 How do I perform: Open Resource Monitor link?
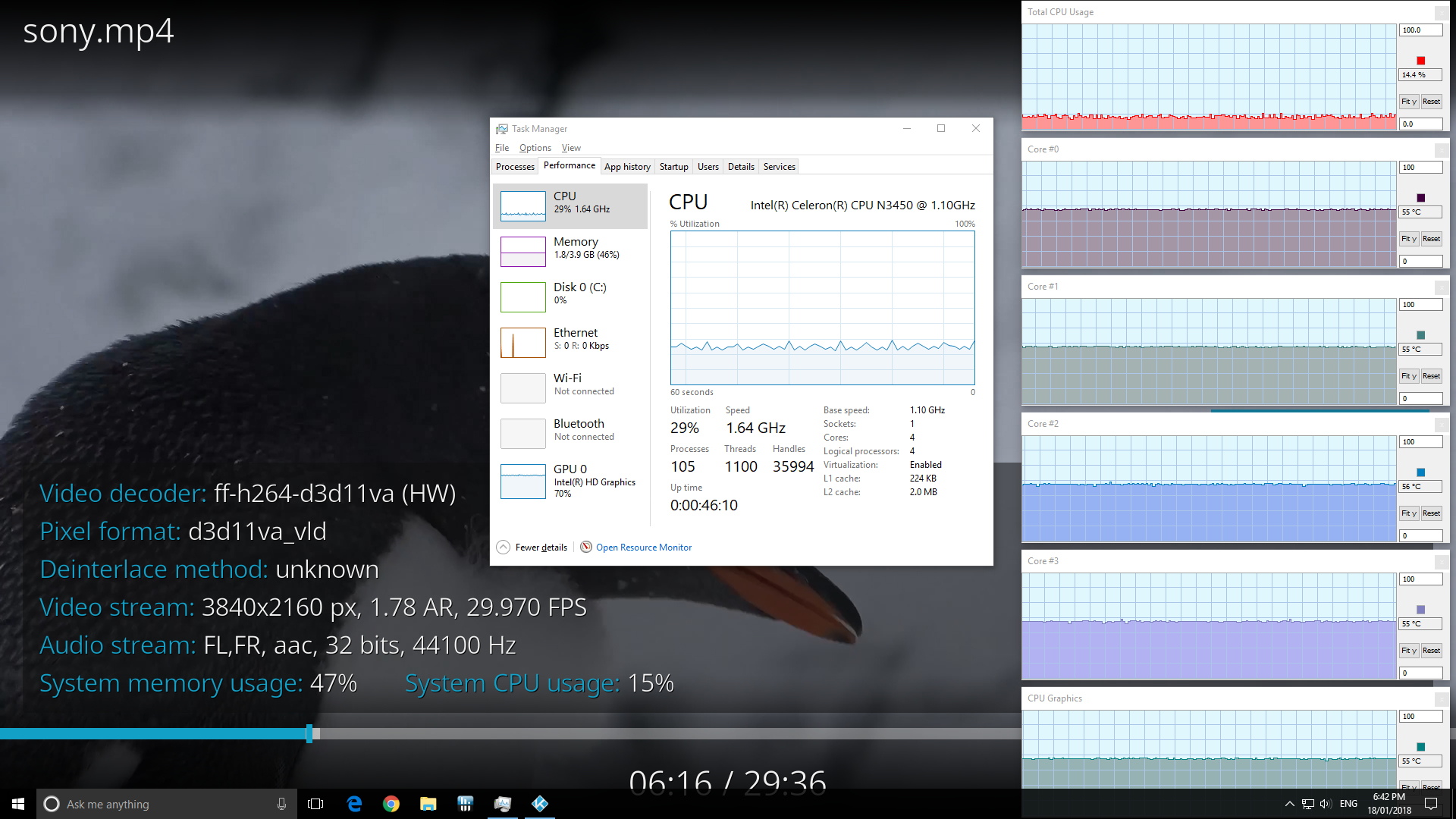[x=644, y=548]
